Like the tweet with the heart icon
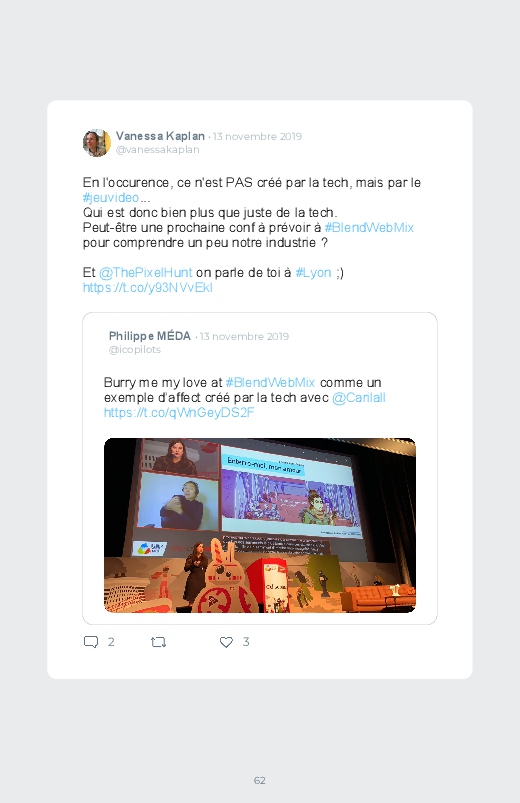Viewport: 520px width, 803px height. click(x=226, y=642)
